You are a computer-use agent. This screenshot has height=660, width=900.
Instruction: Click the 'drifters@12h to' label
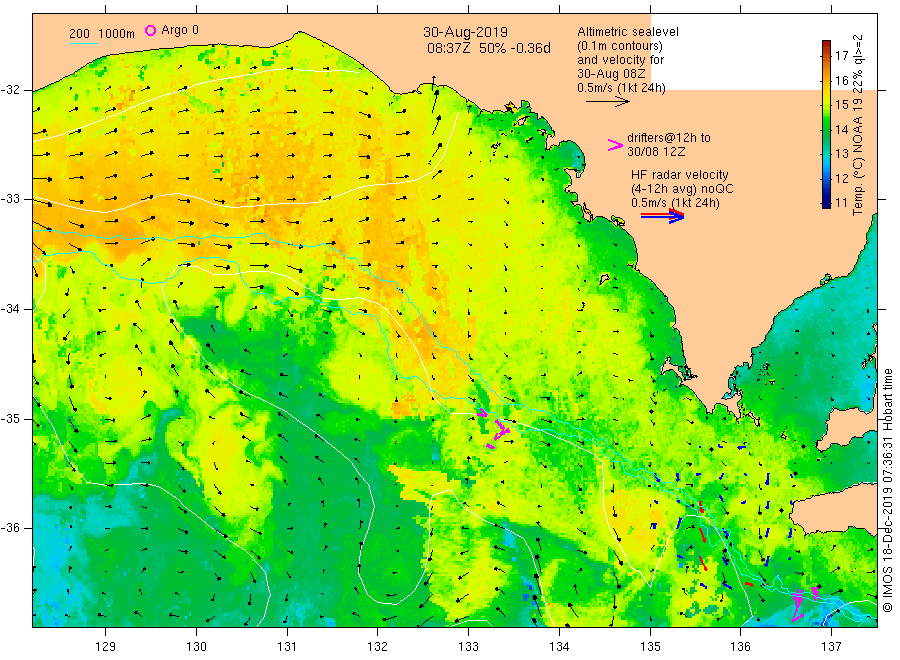point(669,138)
